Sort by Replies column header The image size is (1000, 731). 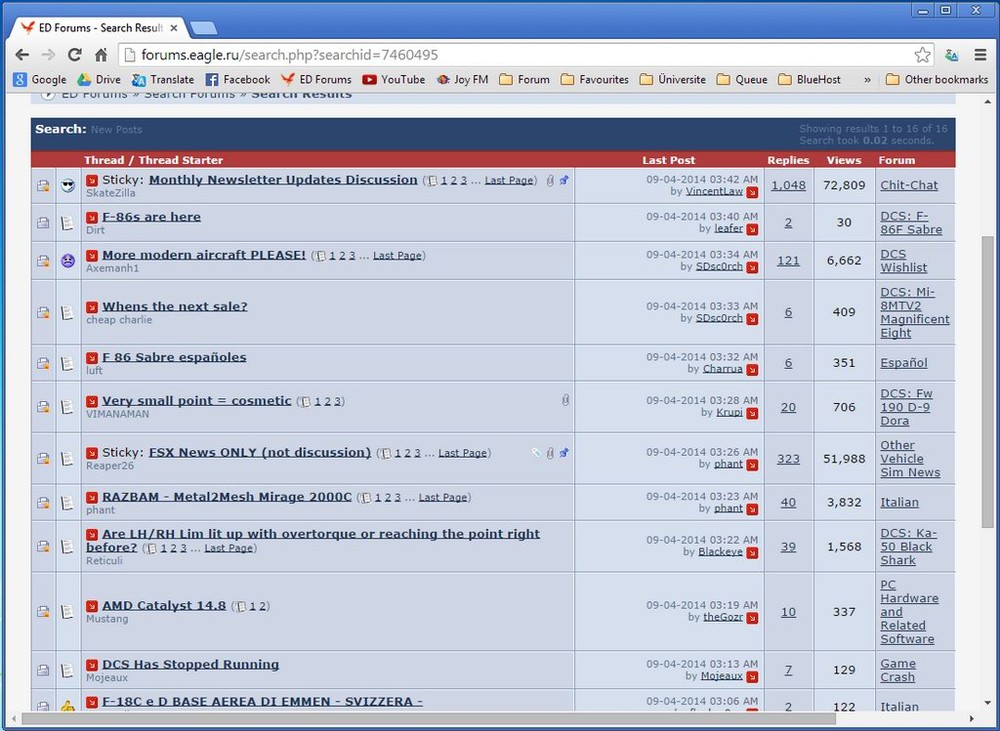pyautogui.click(x=788, y=160)
